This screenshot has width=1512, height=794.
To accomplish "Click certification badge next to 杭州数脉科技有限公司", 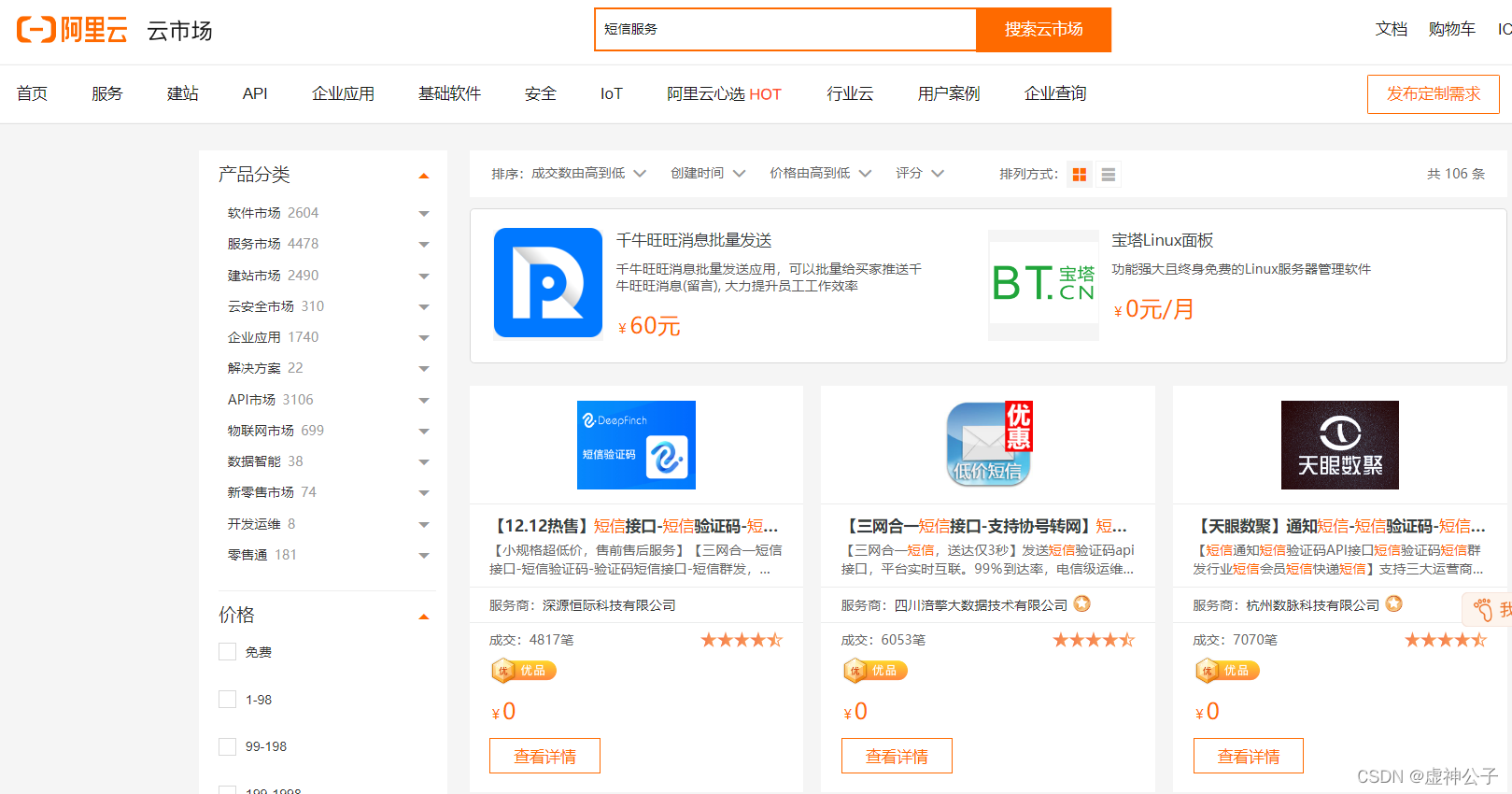I will click(x=1394, y=604).
